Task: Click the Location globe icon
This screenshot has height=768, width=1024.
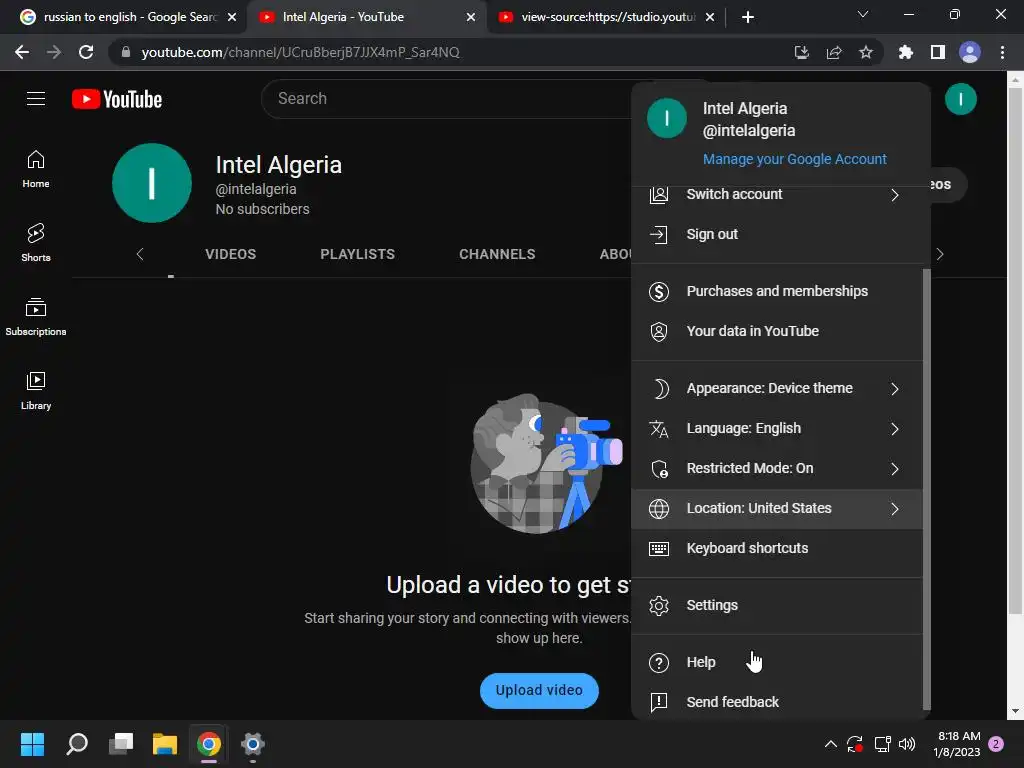Action: [x=659, y=509]
